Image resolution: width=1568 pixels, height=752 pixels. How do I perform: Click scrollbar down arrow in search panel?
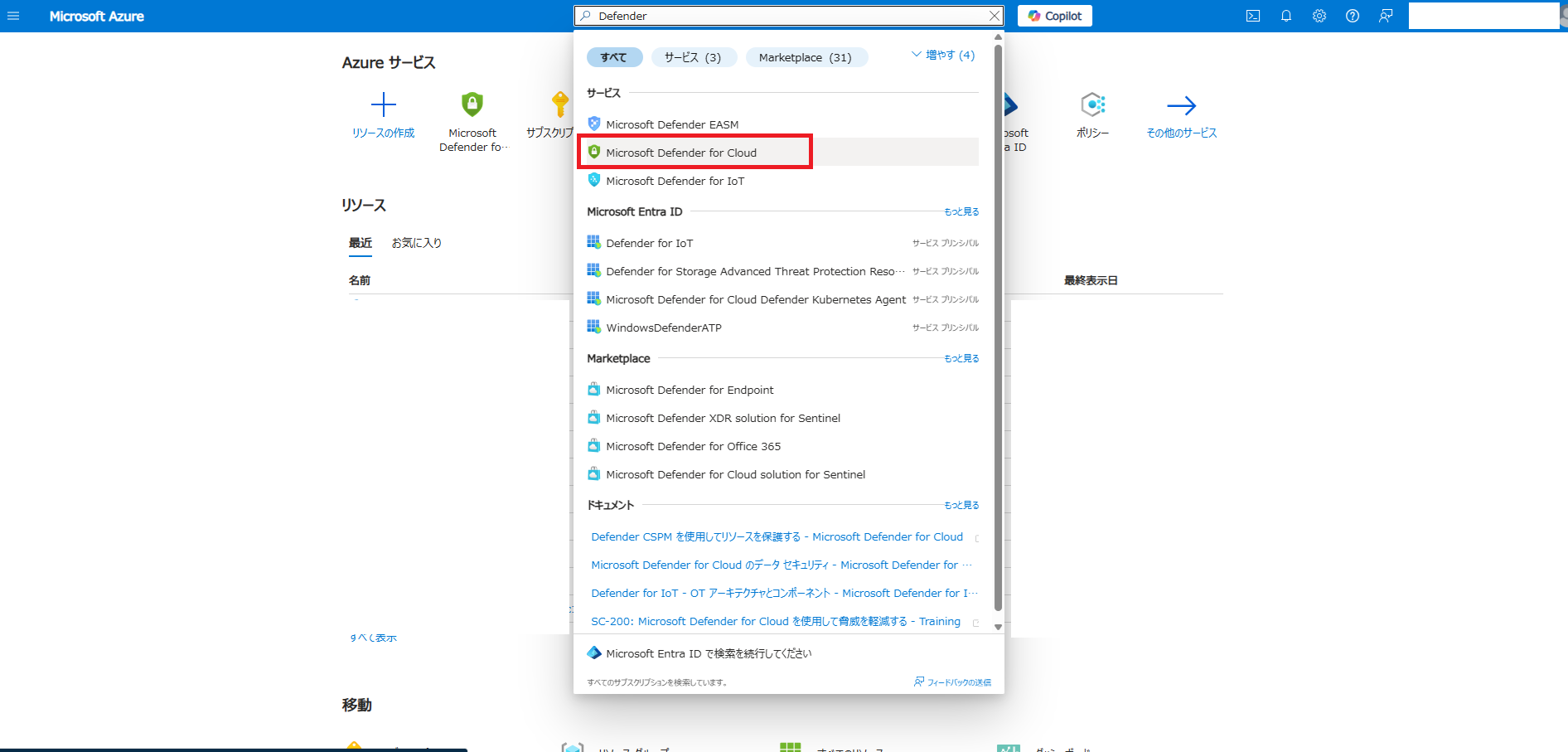[x=998, y=627]
